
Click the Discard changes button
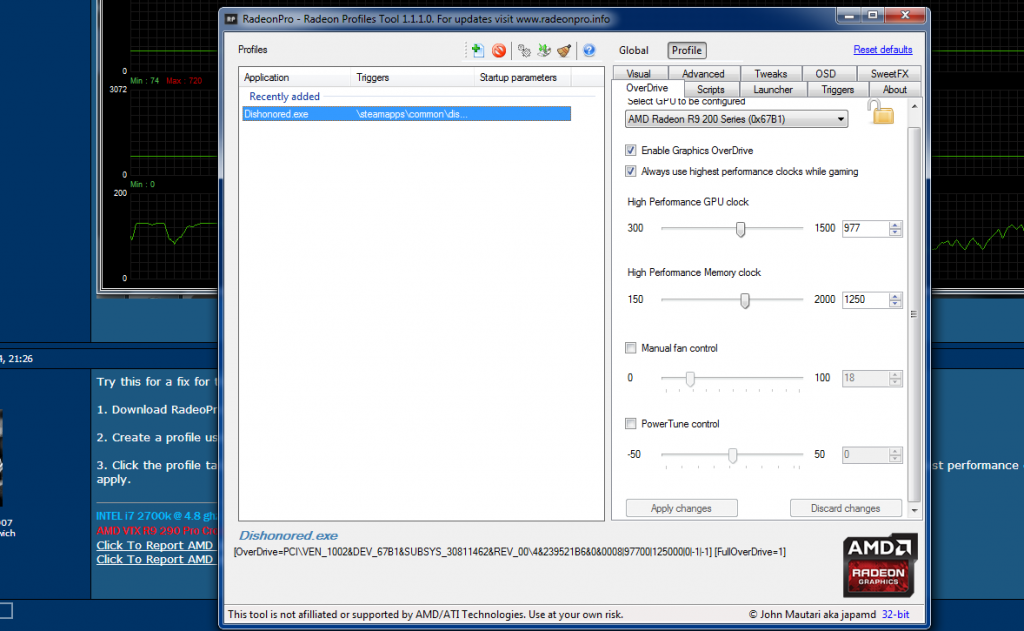pos(846,508)
